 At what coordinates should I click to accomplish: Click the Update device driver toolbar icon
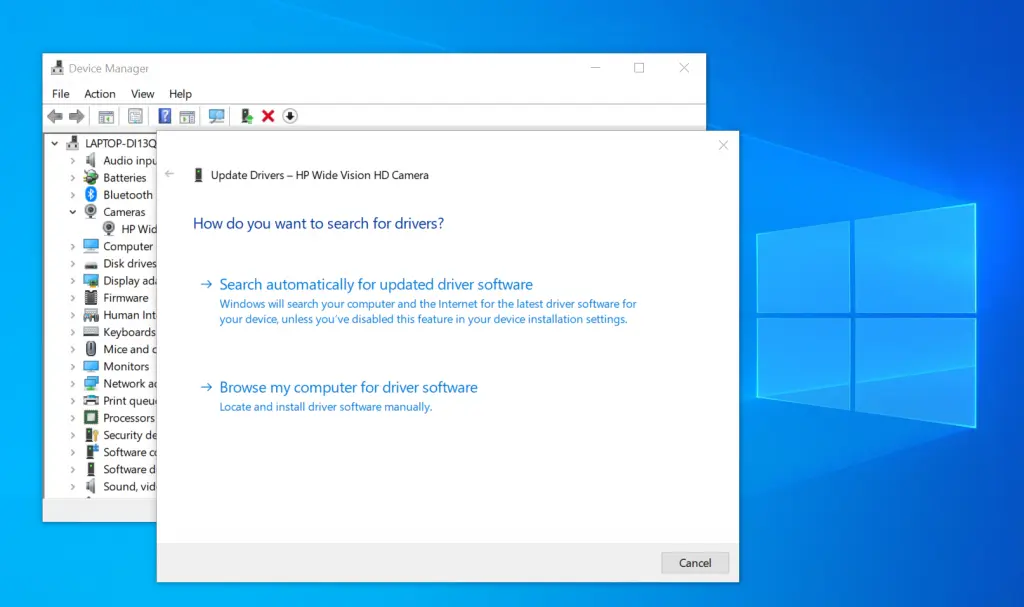coord(246,116)
